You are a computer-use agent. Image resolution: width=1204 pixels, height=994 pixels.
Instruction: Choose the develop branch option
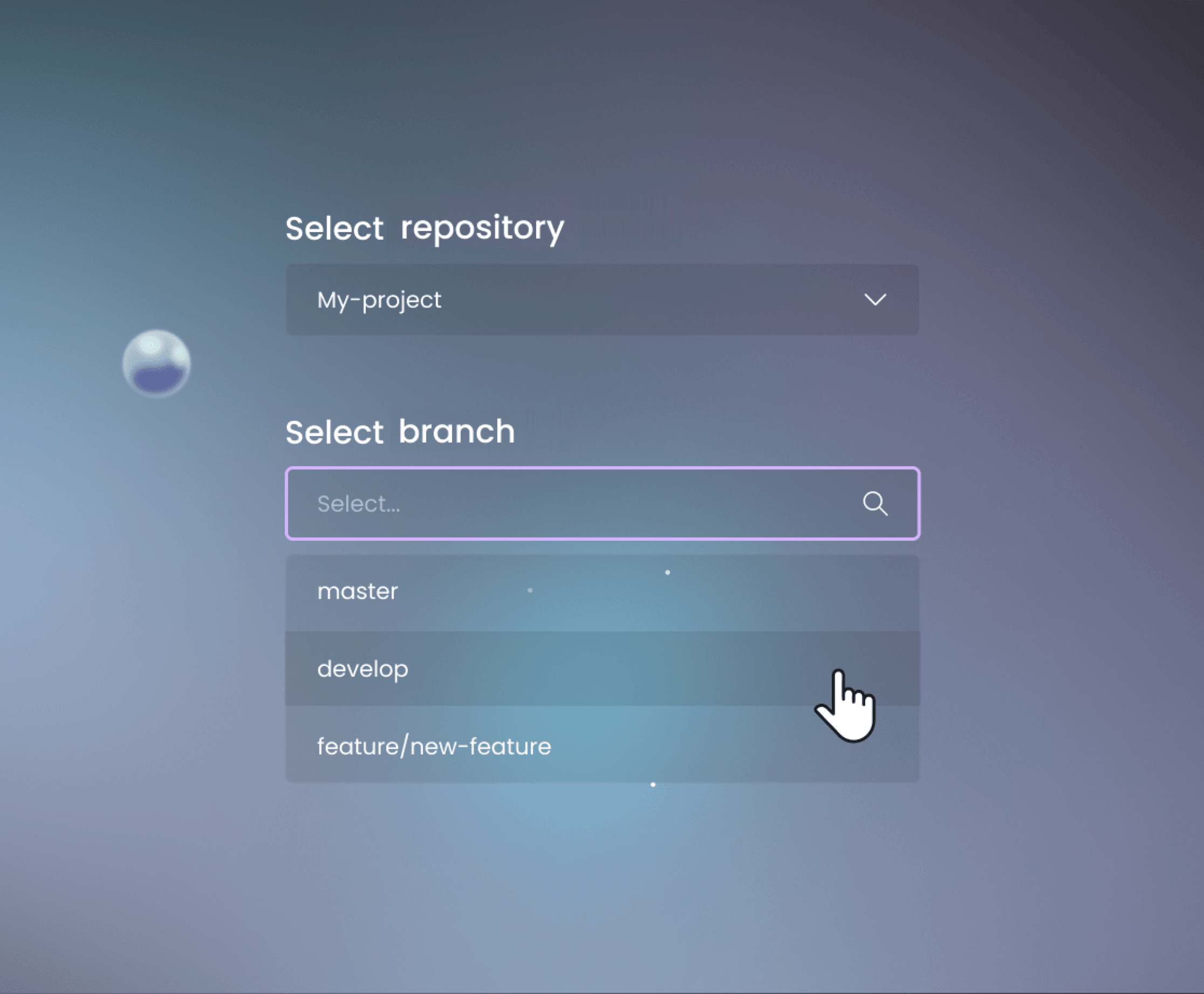click(602, 668)
